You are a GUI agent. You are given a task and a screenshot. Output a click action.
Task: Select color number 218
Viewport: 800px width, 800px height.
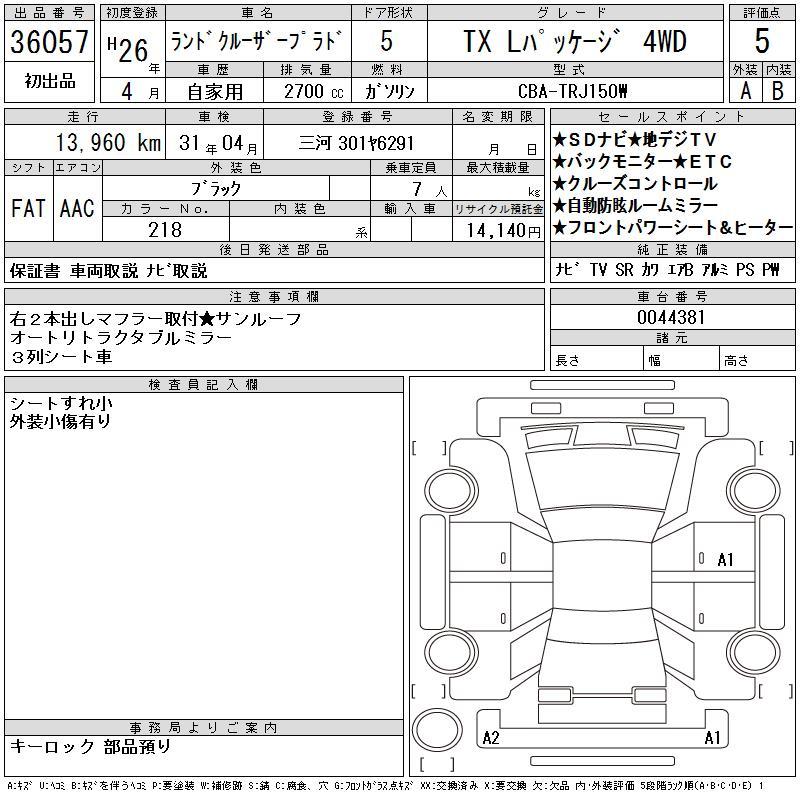tap(165, 230)
